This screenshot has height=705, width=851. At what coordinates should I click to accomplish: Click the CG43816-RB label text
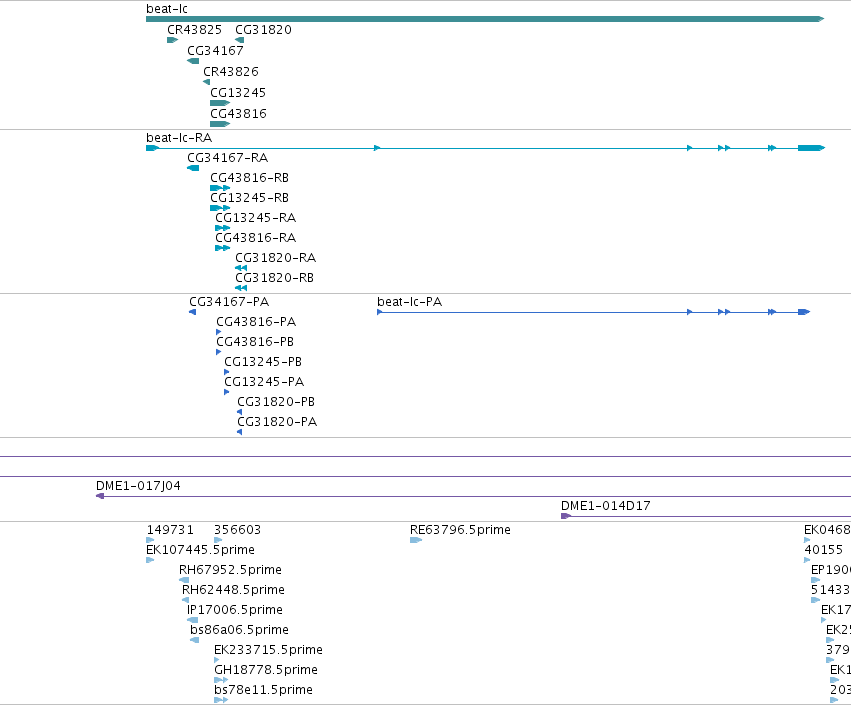(250, 178)
